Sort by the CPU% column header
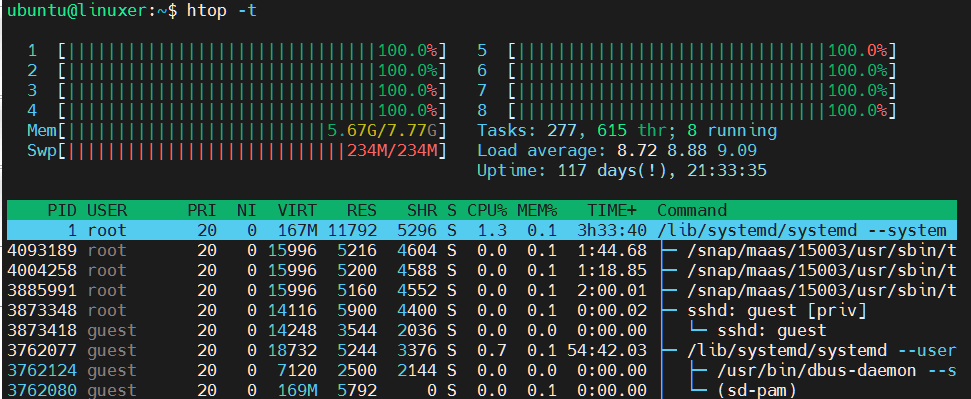 click(x=487, y=211)
